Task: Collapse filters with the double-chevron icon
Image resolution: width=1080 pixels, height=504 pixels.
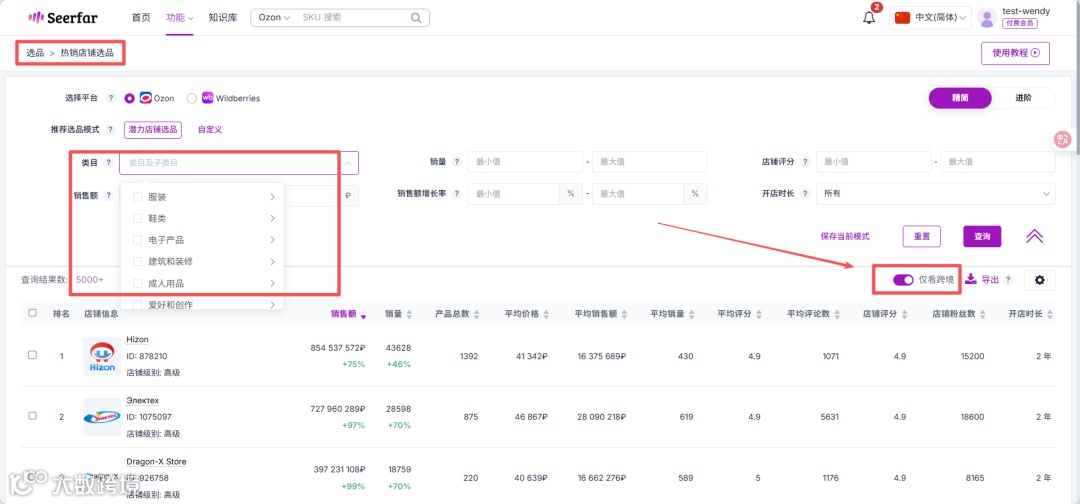Action: [x=1034, y=236]
